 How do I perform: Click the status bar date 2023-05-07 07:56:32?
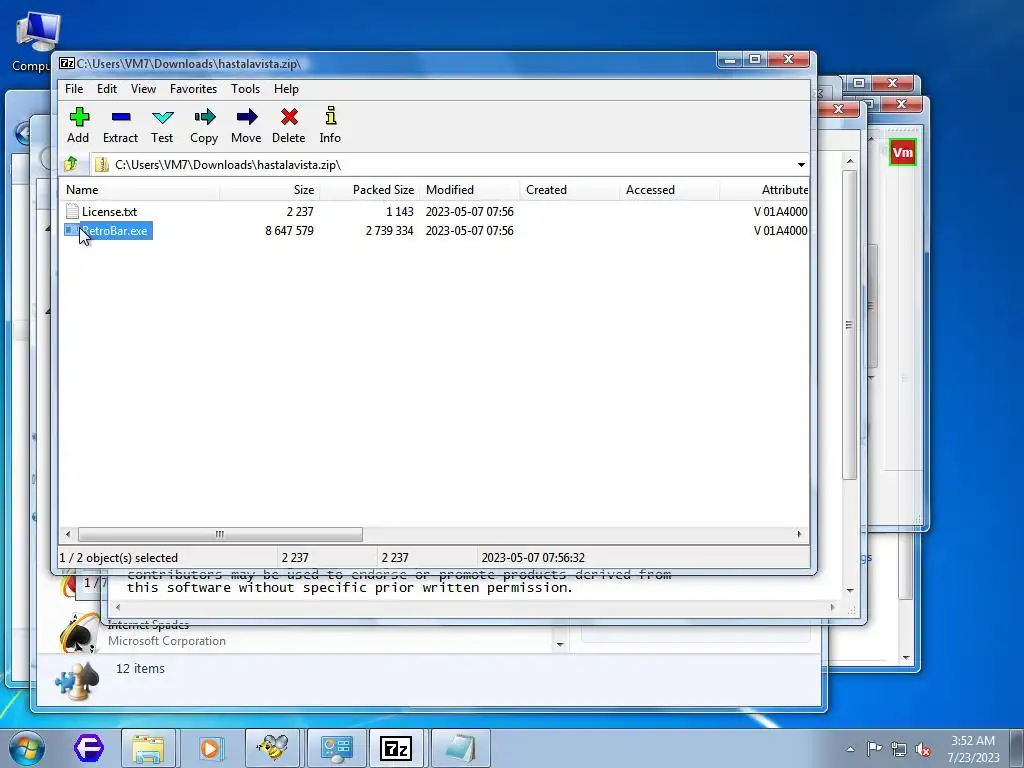[533, 558]
